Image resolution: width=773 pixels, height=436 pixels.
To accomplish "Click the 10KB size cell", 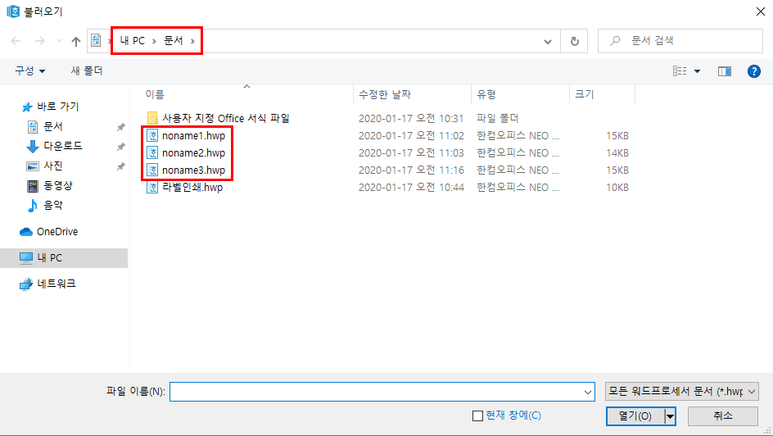I will [617, 187].
